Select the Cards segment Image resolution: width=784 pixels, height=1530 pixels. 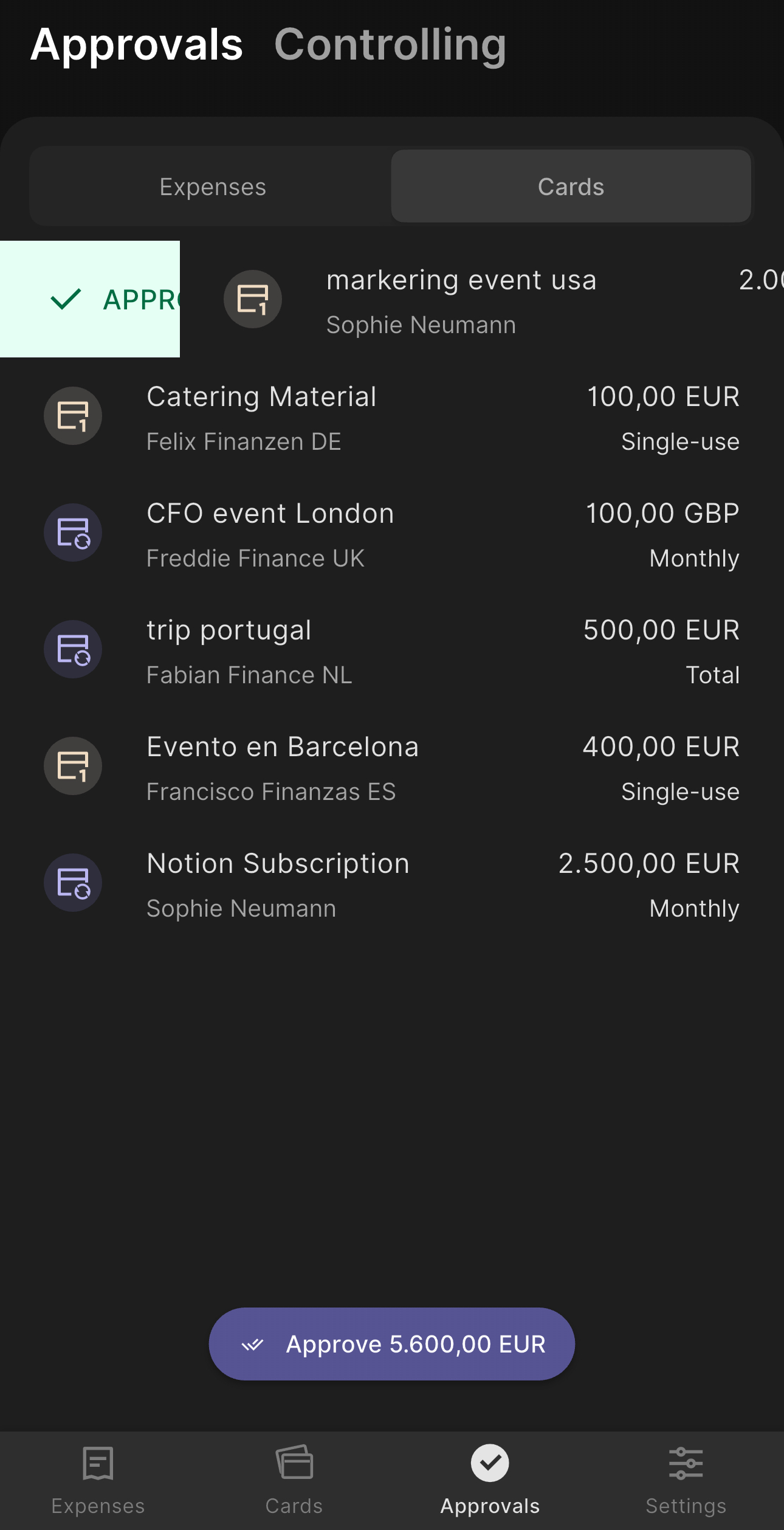[571, 187]
